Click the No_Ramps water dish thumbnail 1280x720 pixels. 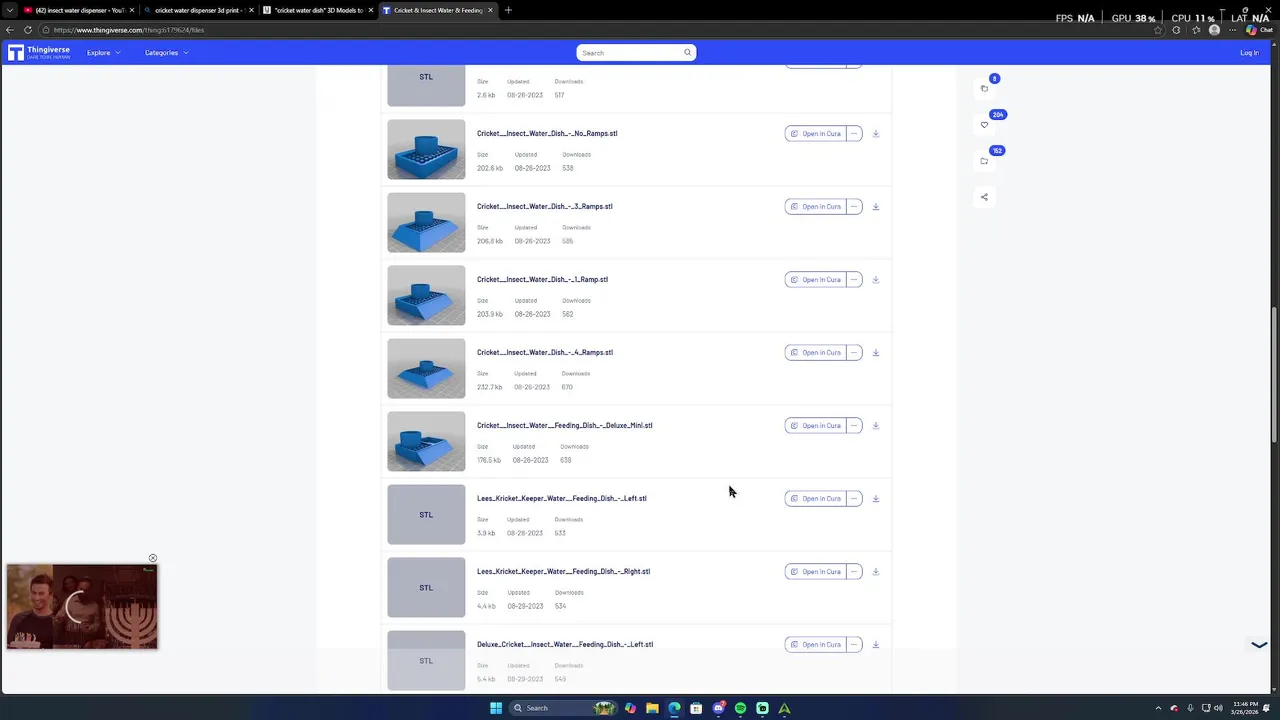point(426,149)
